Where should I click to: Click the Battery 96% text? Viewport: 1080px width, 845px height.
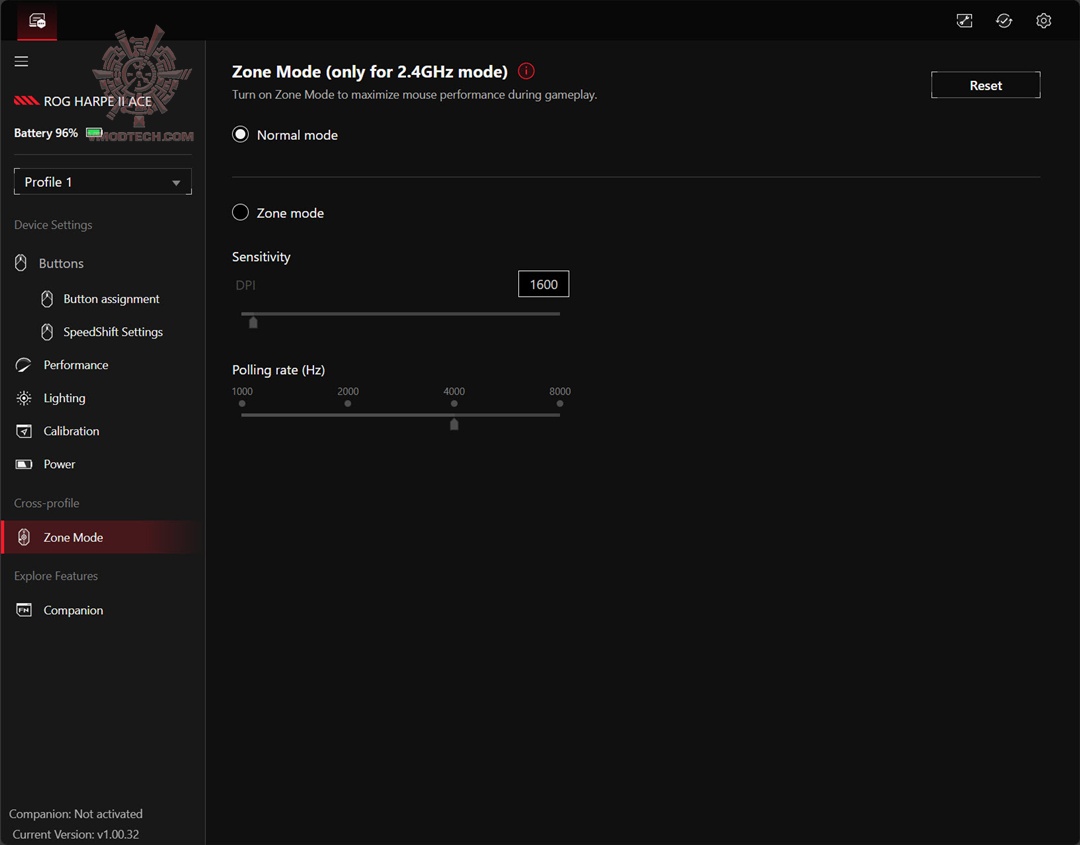pos(45,133)
